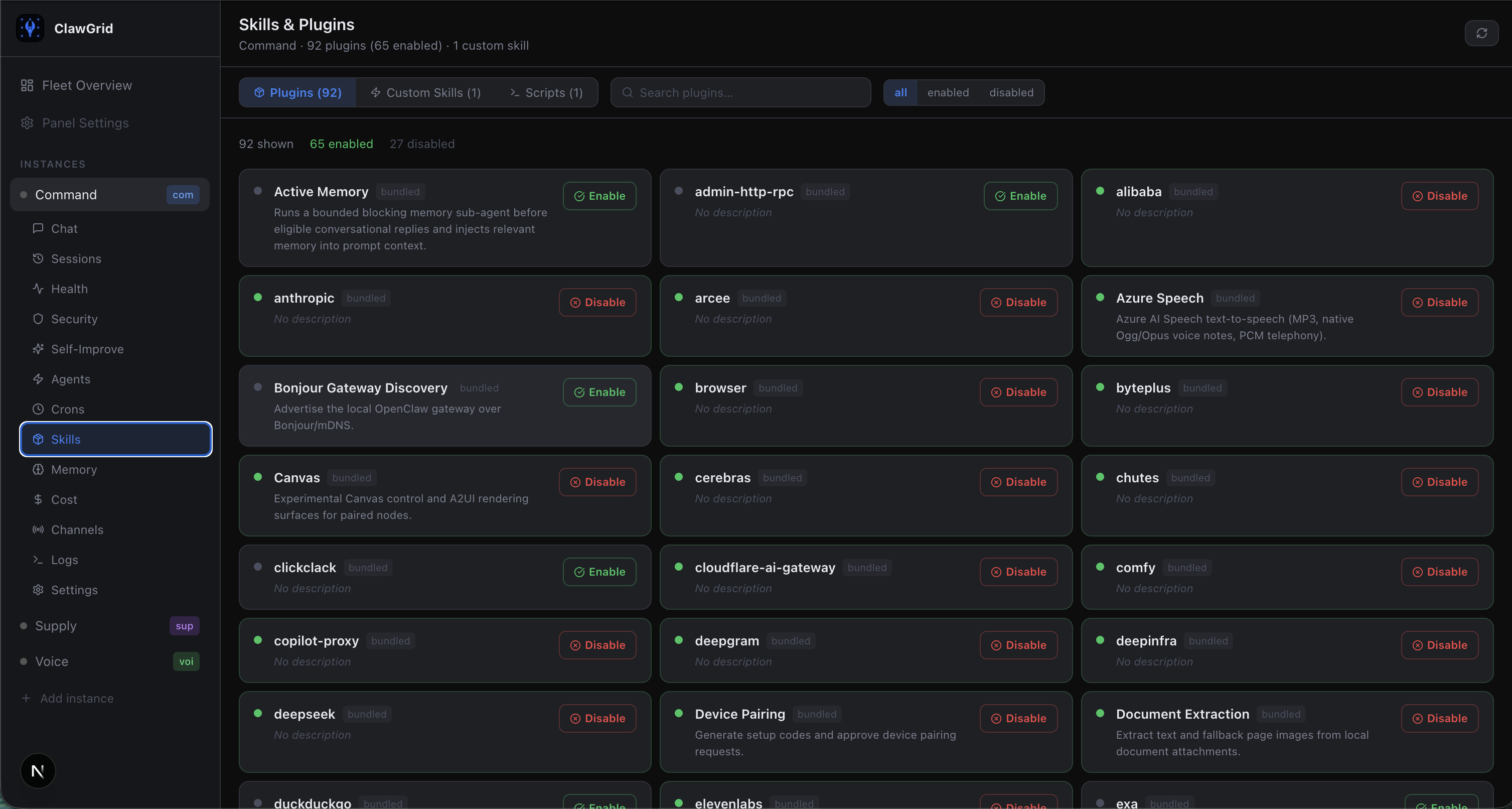Click the 'voi' badge on Voice
This screenshot has width=1512, height=809.
[x=186, y=661]
